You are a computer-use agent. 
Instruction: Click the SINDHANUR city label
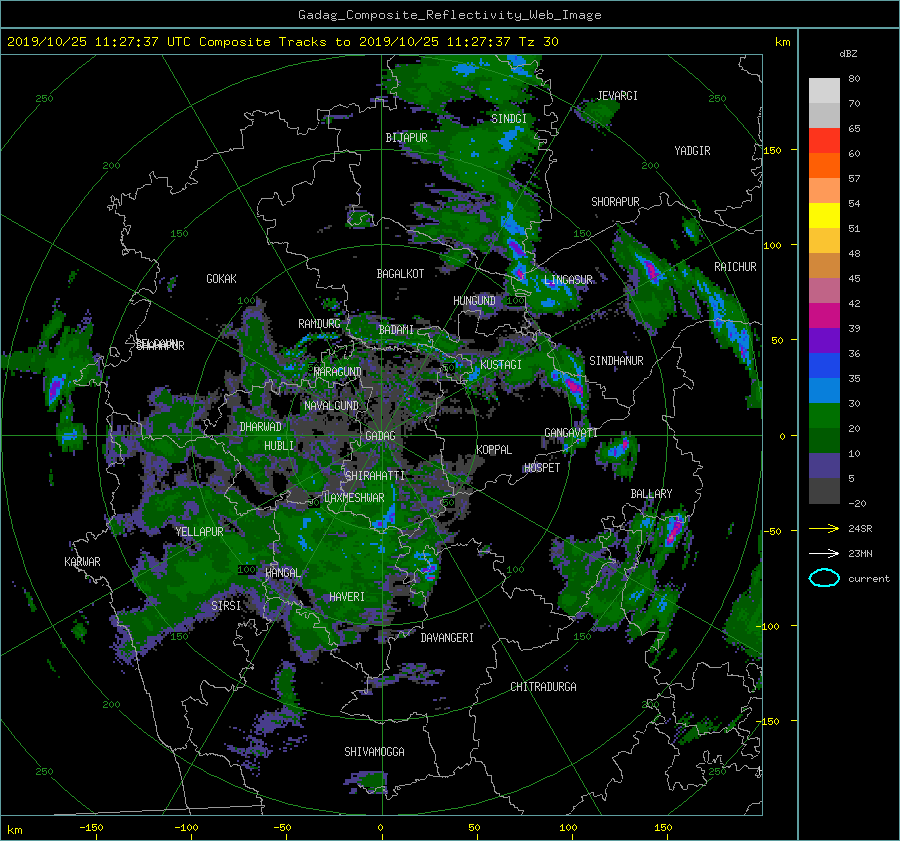click(616, 361)
